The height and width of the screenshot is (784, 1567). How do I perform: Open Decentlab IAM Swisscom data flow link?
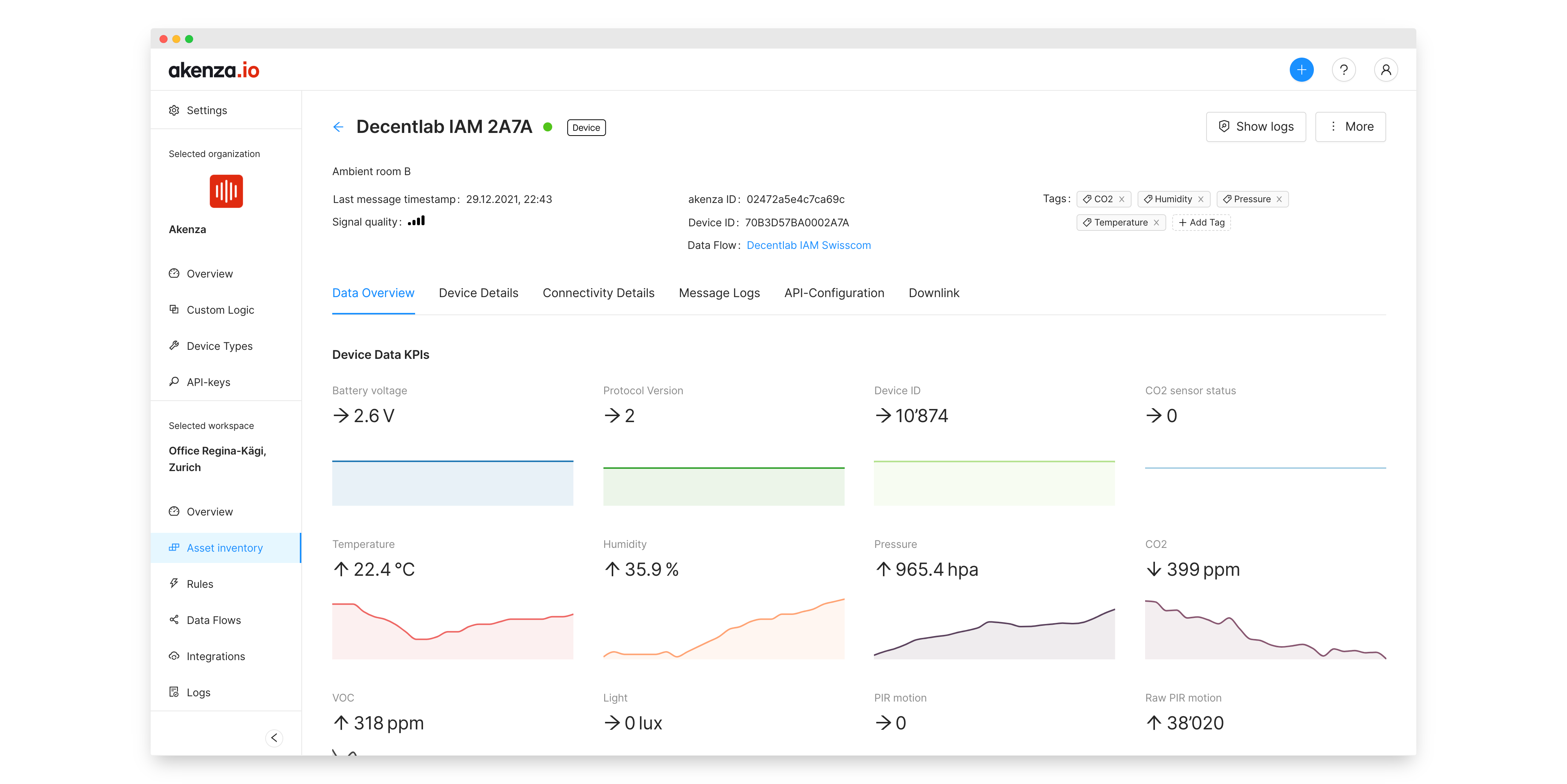[x=808, y=245]
